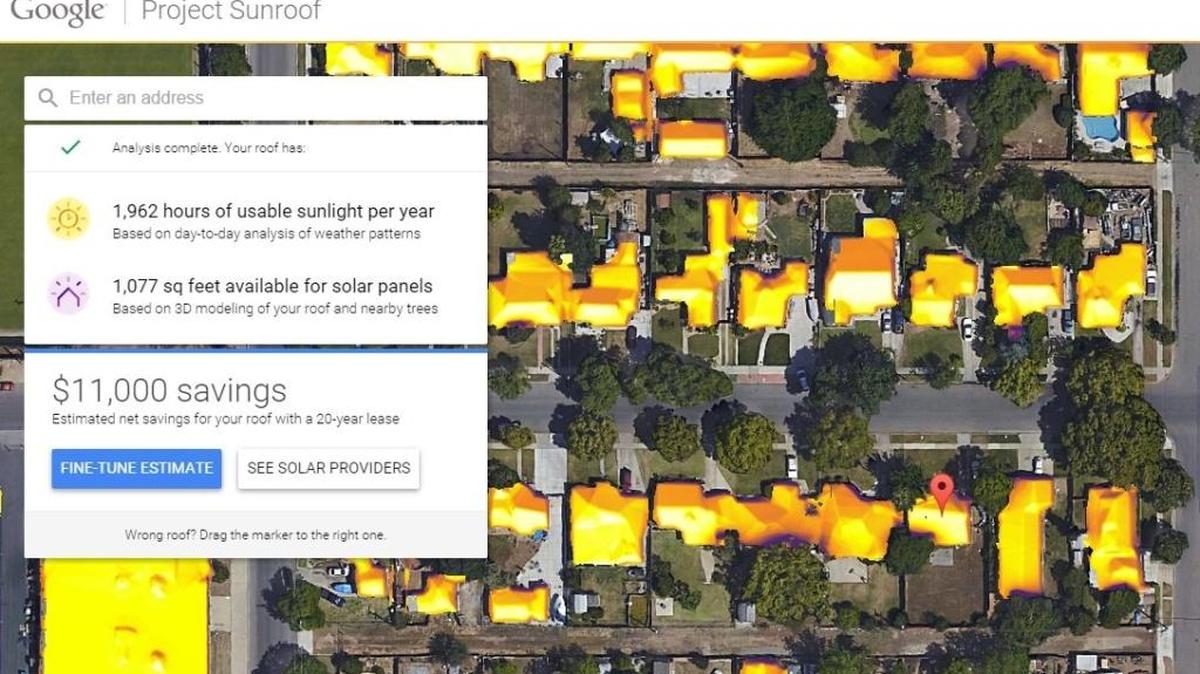Image resolution: width=1200 pixels, height=674 pixels.
Task: Click the green analysis complete checkmark
Action: [x=70, y=147]
